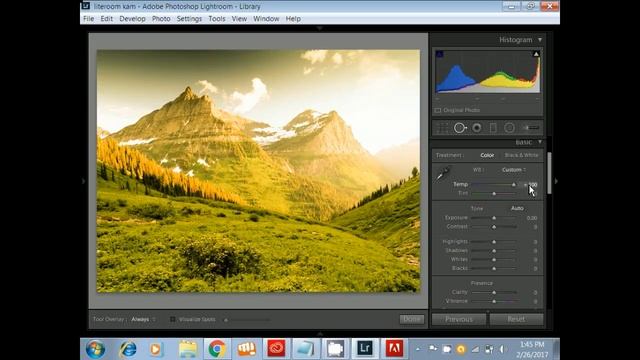Open the Develop menu
Image resolution: width=640 pixels, height=360 pixels.
click(x=132, y=19)
